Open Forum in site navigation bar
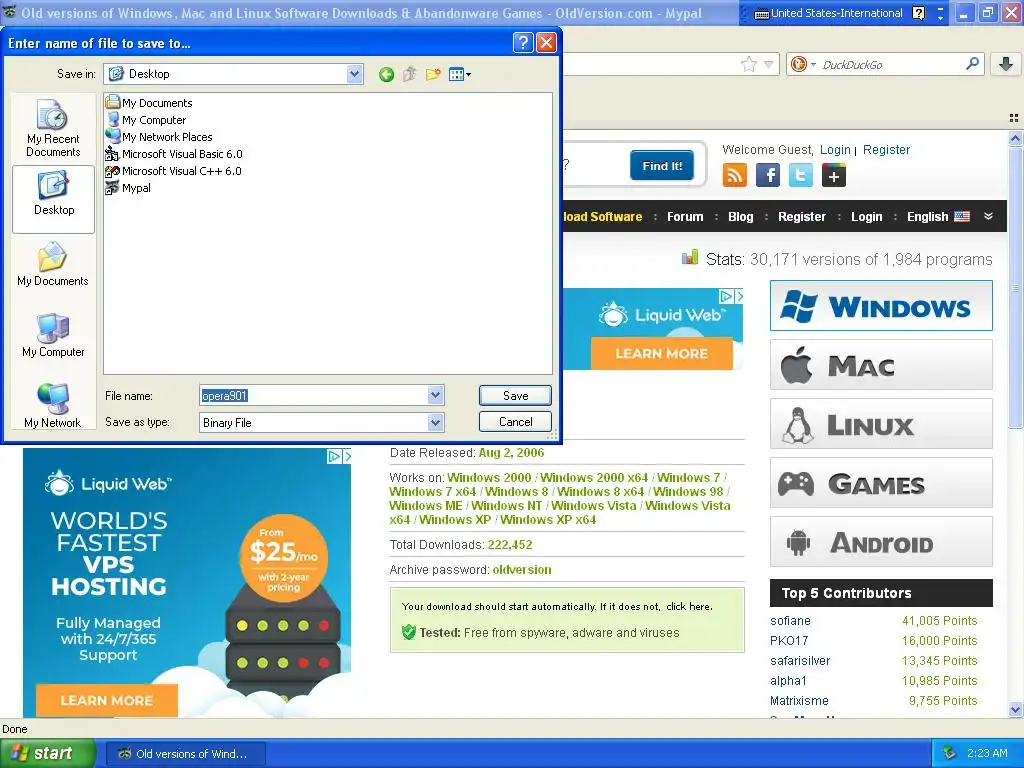Viewport: 1024px width, 768px height. pos(685,217)
